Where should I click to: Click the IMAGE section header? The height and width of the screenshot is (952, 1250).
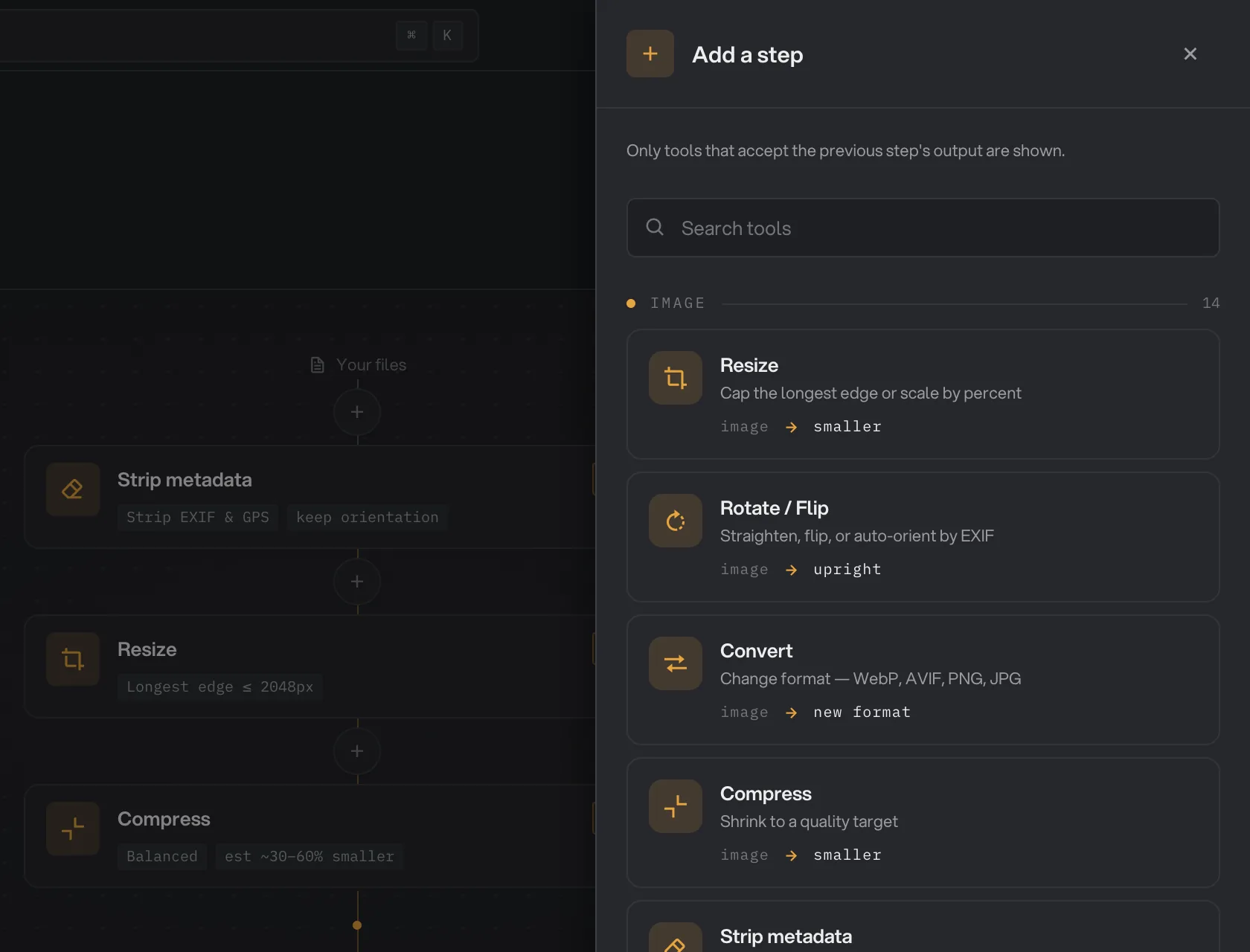coord(677,303)
